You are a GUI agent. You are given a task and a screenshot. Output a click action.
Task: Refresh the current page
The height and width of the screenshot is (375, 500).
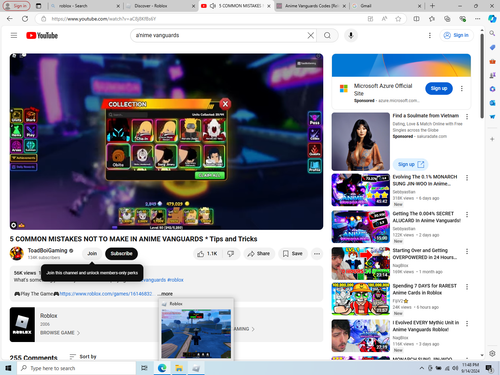pyautogui.click(x=25, y=19)
